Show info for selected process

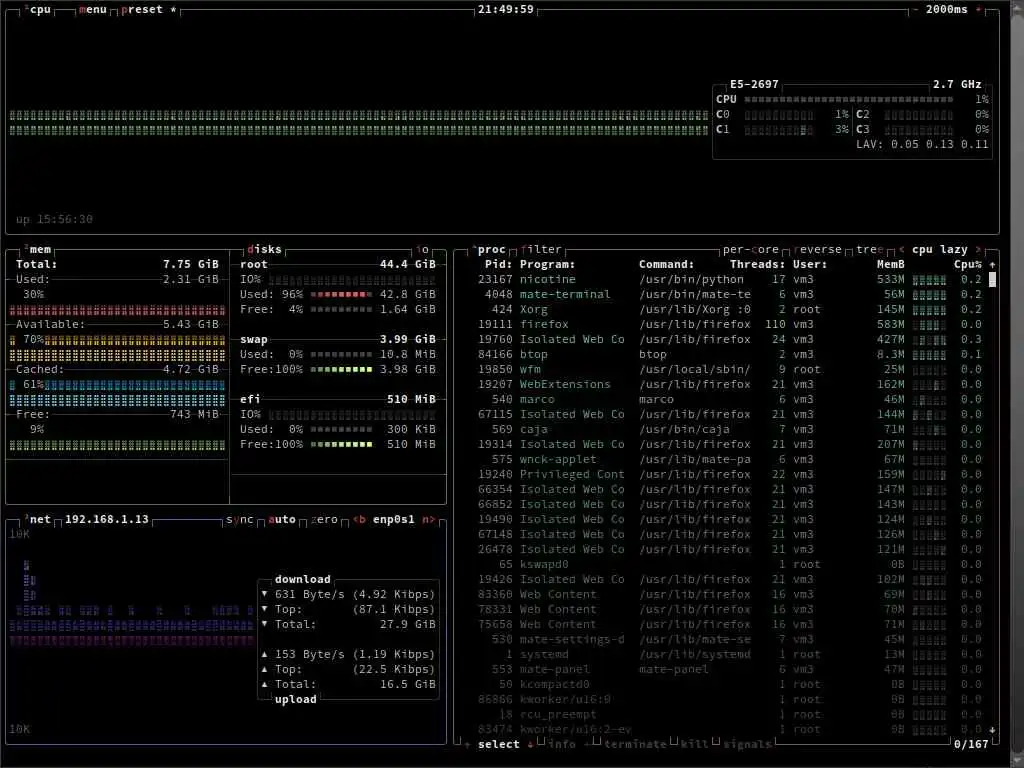(562, 744)
